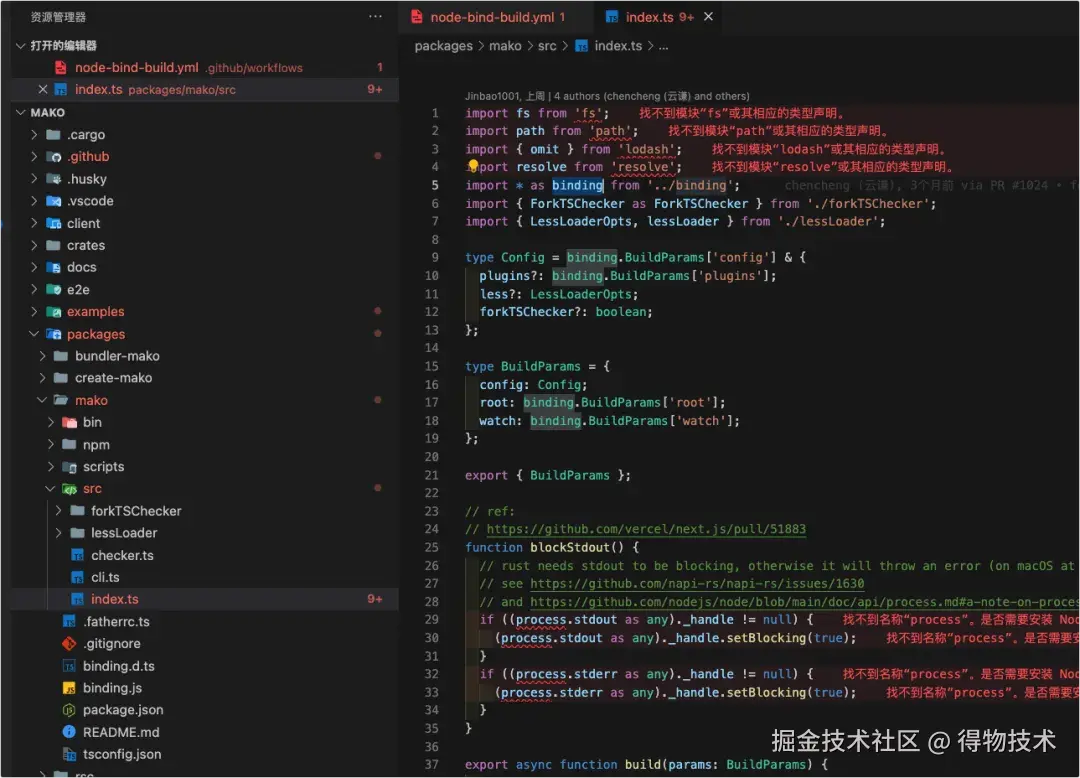The height and width of the screenshot is (778, 1080).
Task: Click the README.md info icon
Action: pyautogui.click(x=69, y=732)
